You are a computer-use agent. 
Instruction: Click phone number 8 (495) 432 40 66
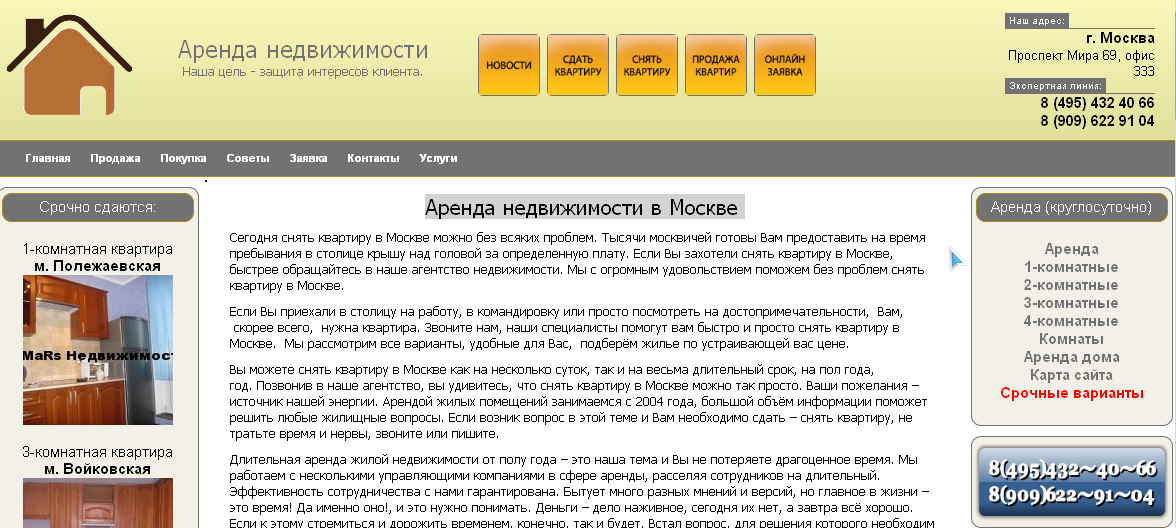1097,104
